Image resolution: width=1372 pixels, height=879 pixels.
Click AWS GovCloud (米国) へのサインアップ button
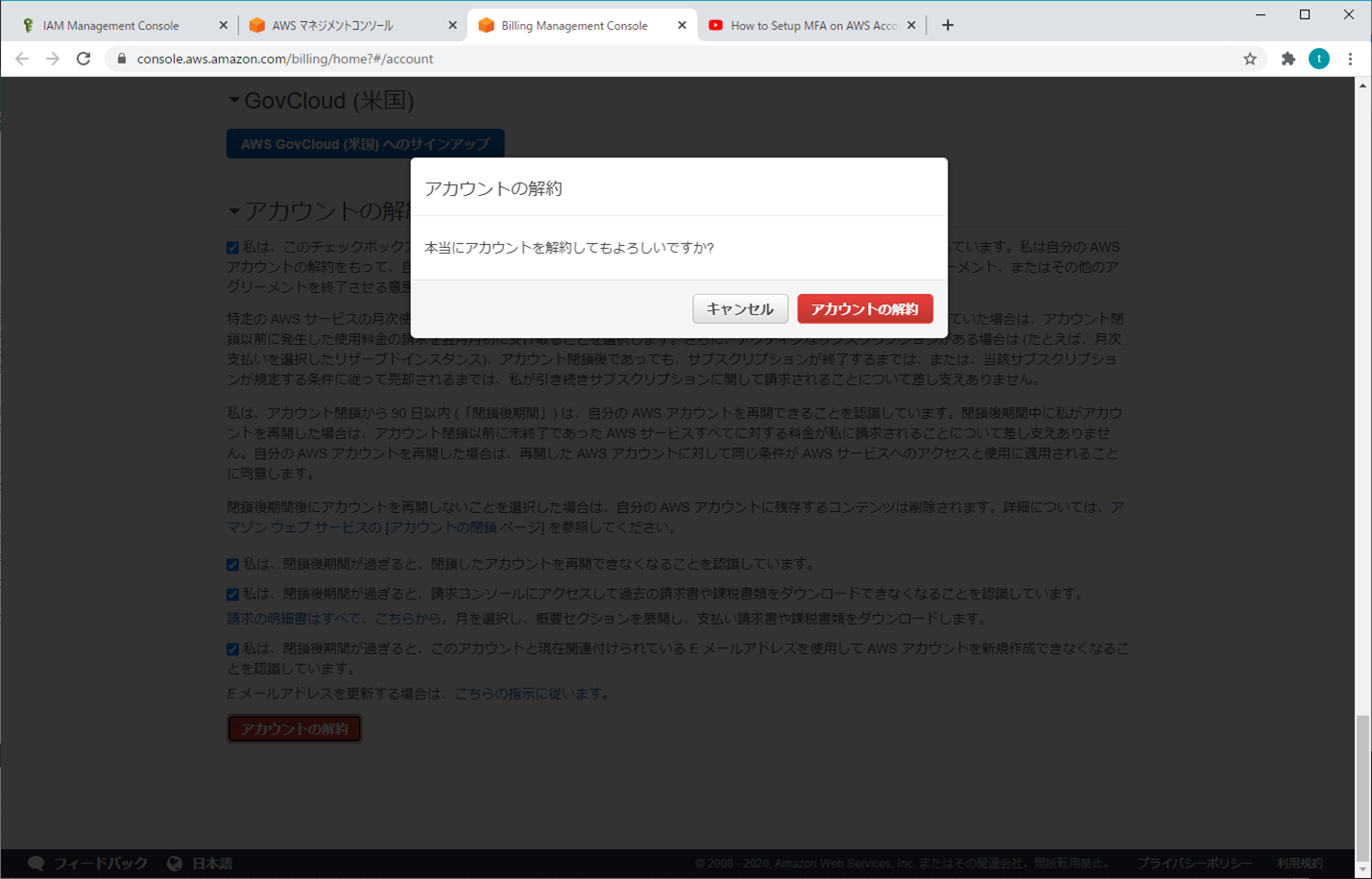365,144
